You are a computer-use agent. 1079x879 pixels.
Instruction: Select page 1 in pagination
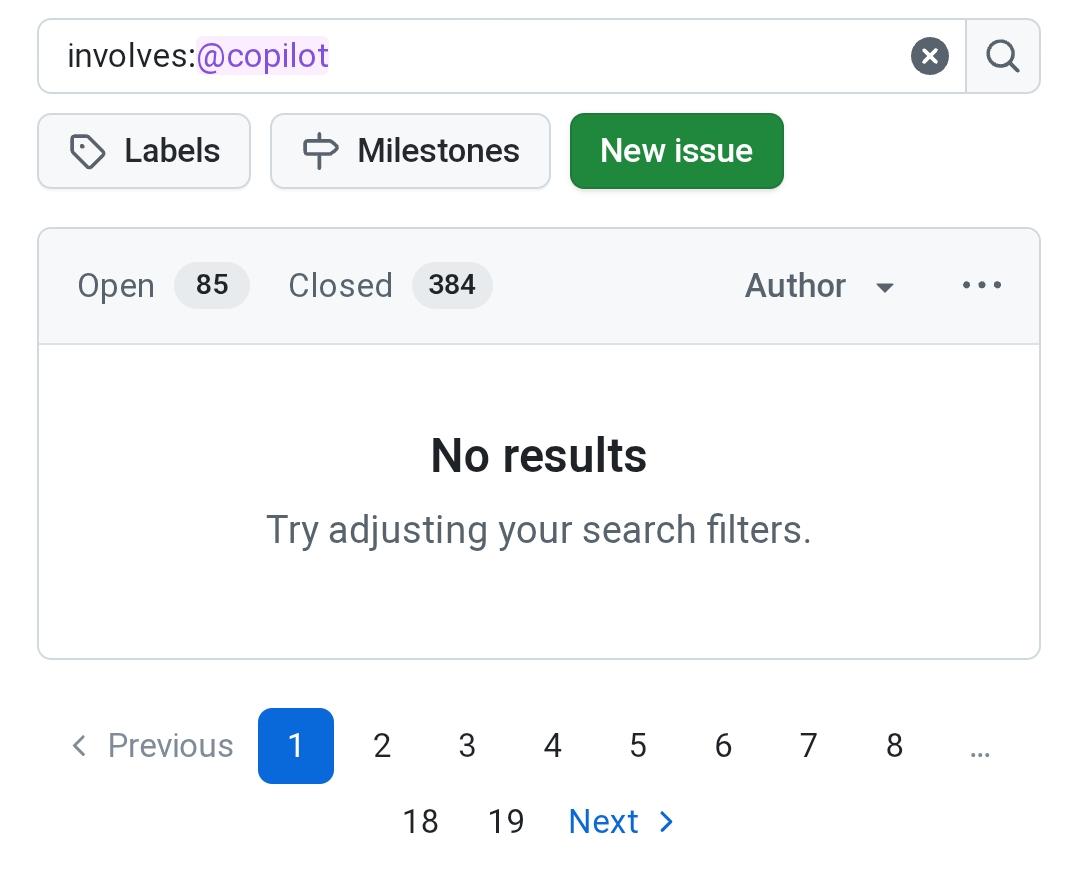click(295, 745)
